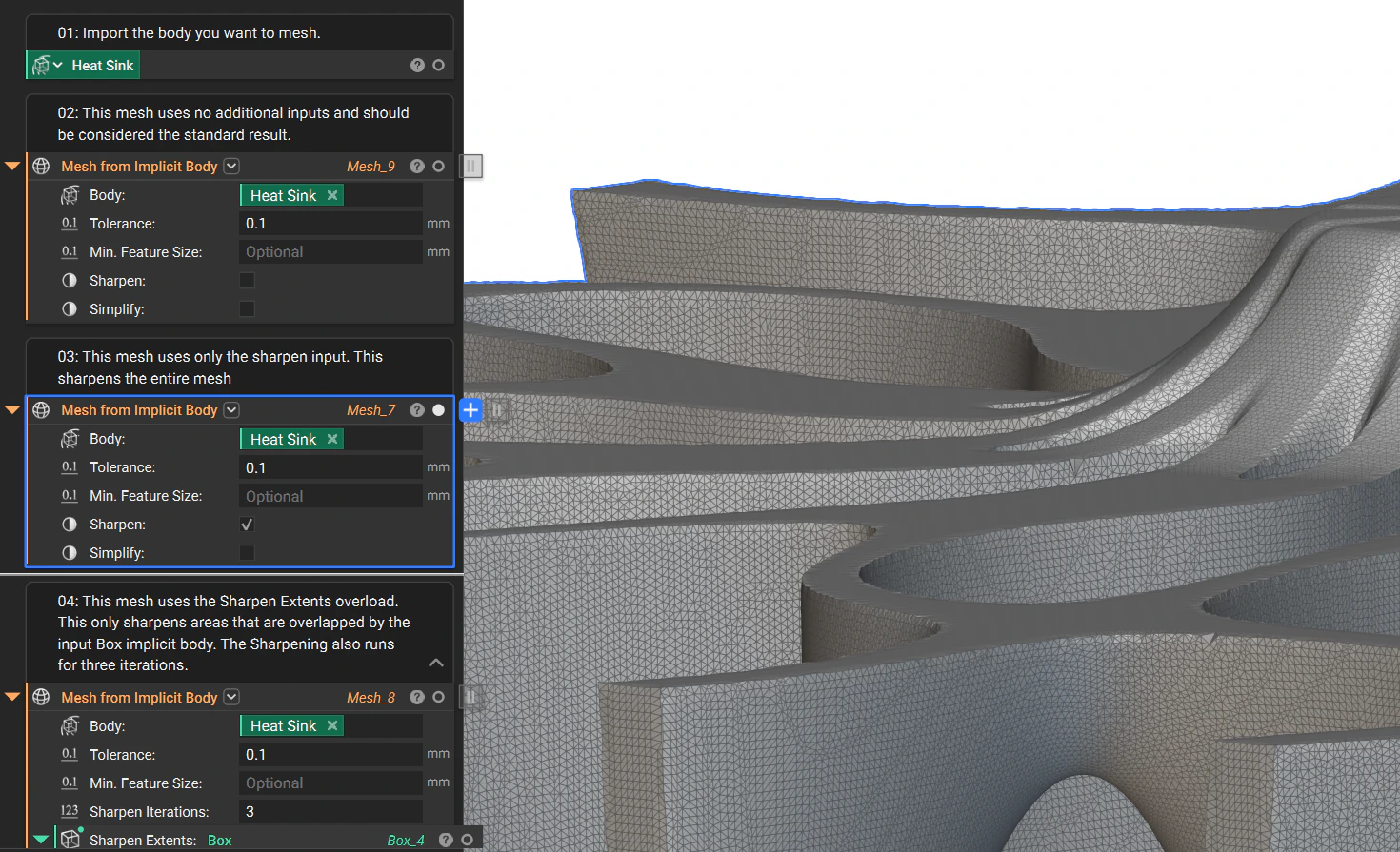Click the 0.1 icon beside Tolerance in Mesh_8
The image size is (1400, 852).
coord(70,754)
